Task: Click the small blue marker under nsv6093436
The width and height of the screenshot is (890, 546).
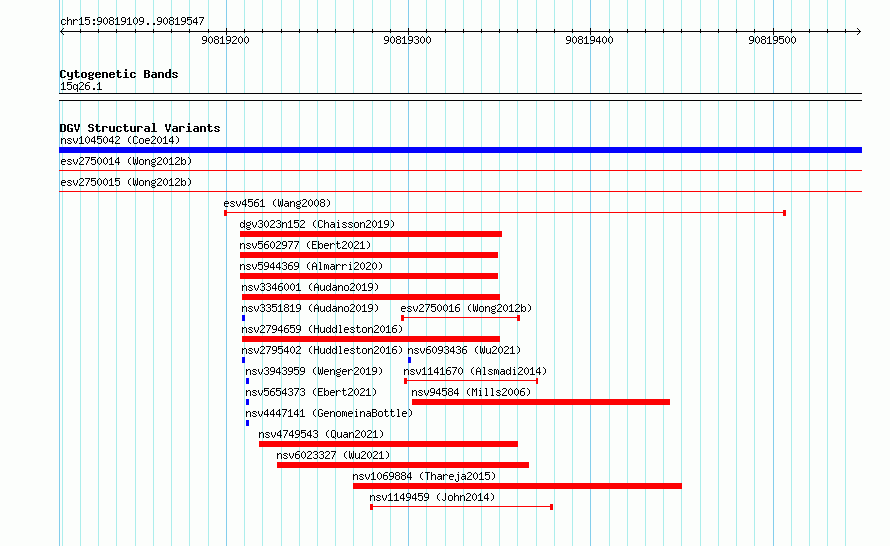Action: [x=409, y=360]
